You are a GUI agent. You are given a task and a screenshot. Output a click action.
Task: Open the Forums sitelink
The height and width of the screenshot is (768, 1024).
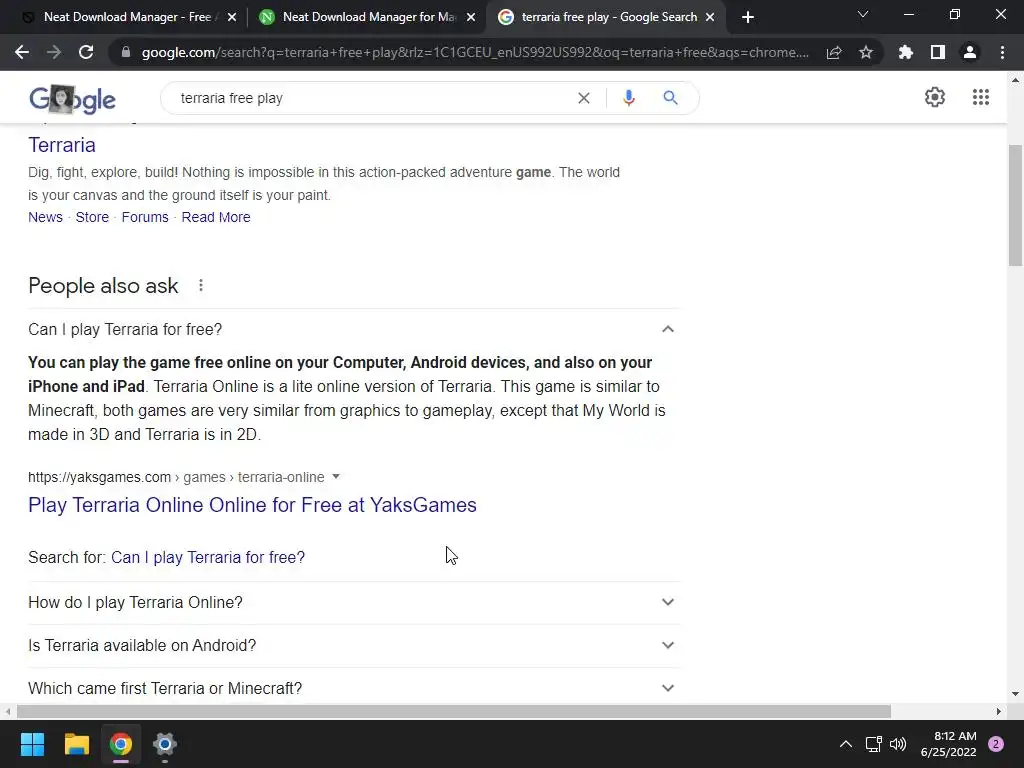(x=145, y=217)
